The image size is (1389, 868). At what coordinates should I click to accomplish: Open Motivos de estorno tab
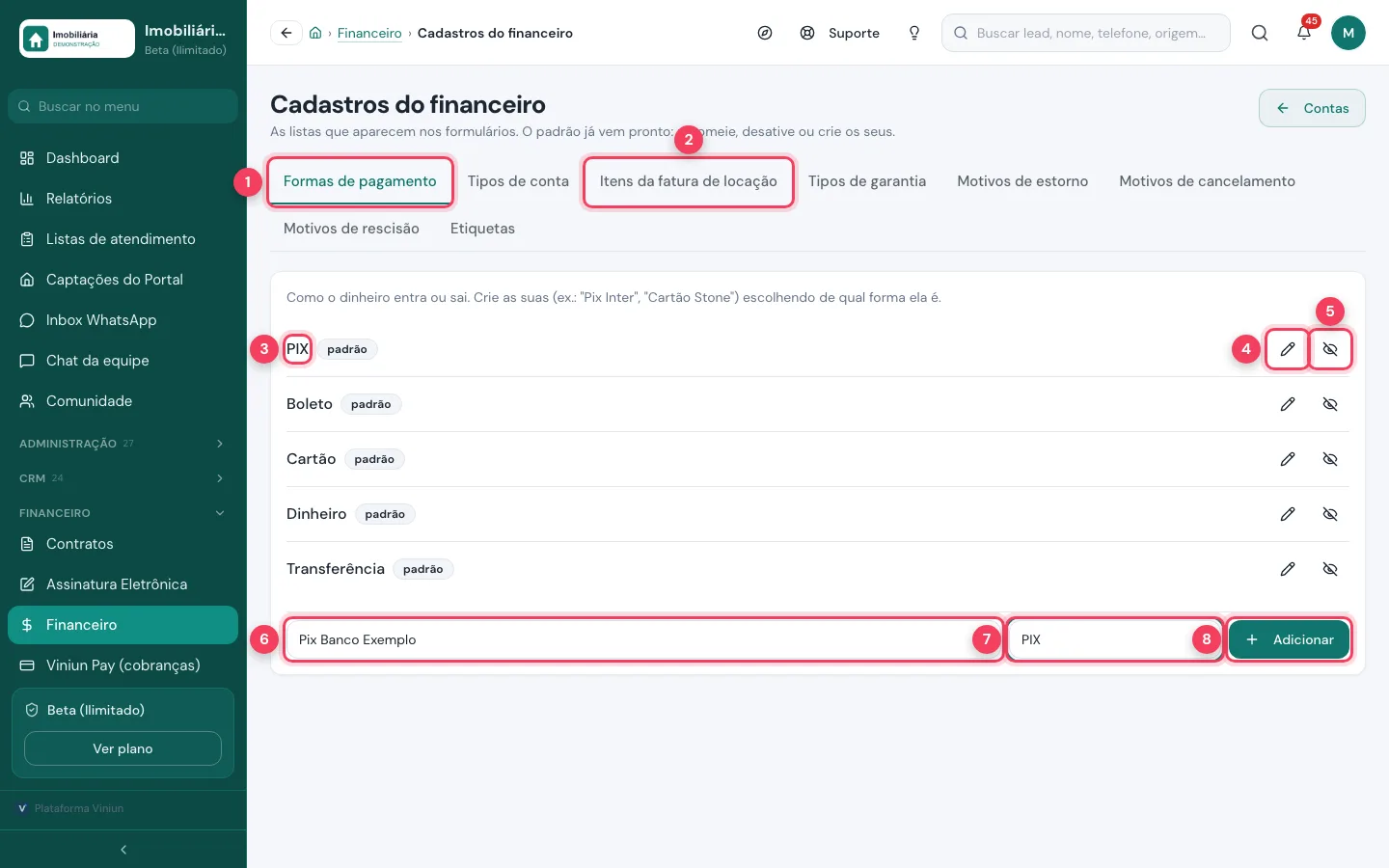(x=1022, y=181)
